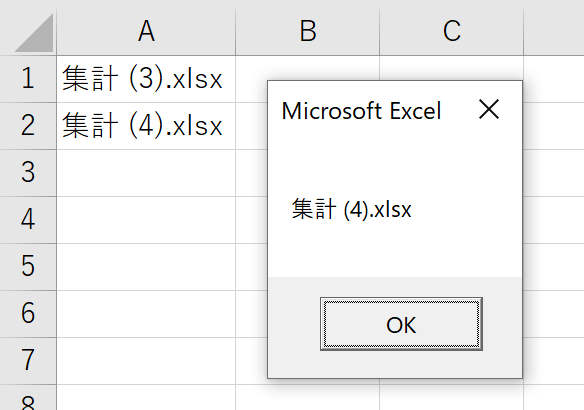Select row 2 header

[28, 126]
